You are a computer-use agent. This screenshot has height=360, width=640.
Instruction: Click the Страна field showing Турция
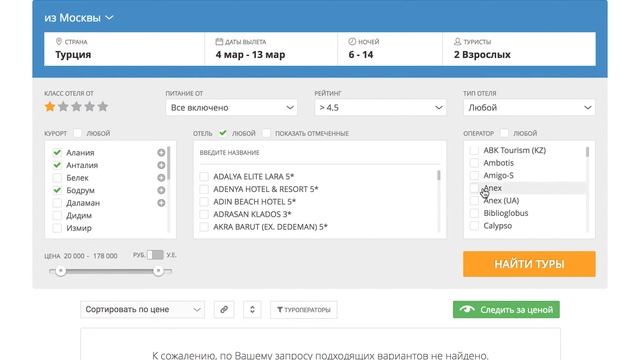coord(124,49)
